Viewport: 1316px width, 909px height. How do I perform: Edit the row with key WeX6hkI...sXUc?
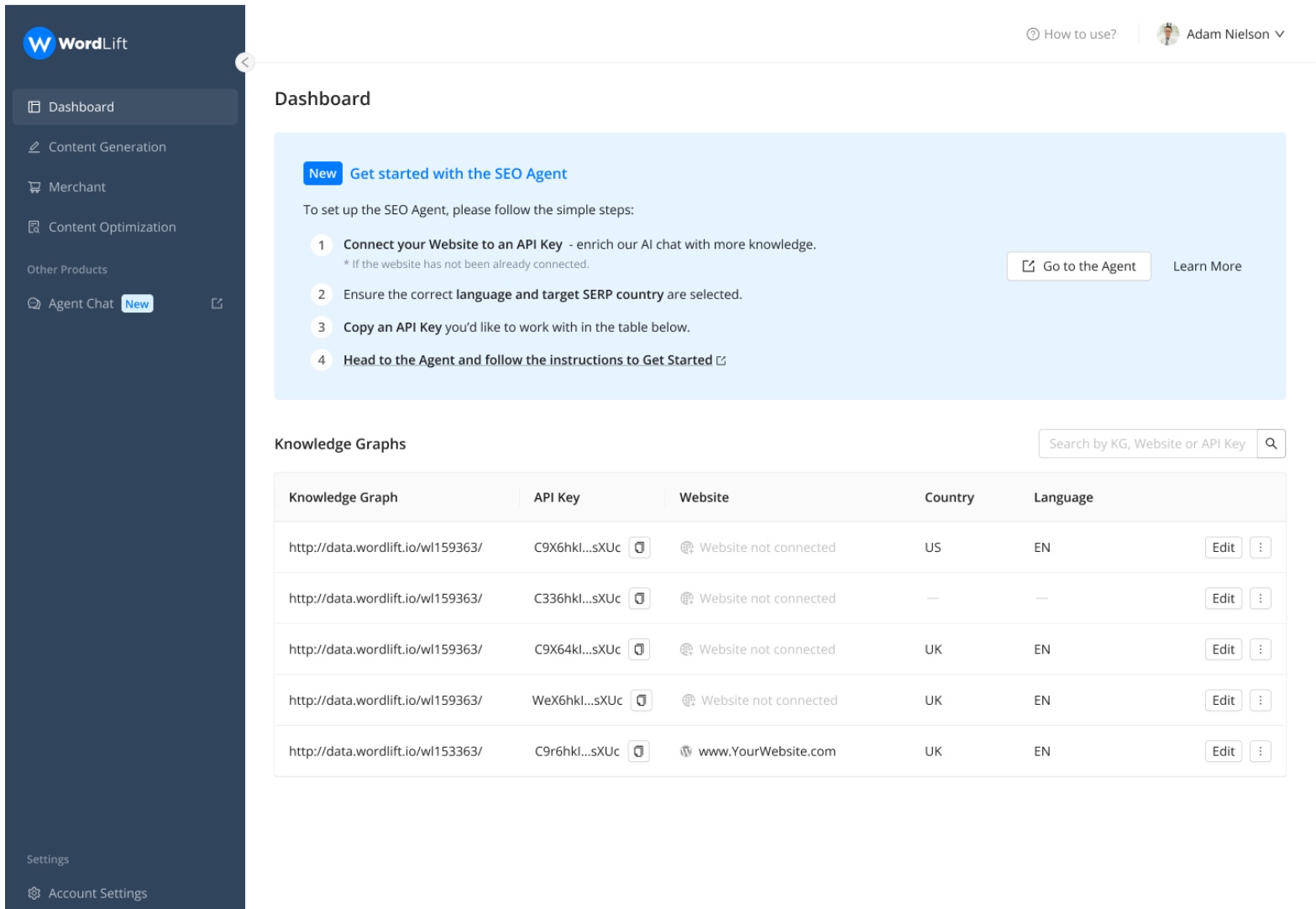[1223, 701]
